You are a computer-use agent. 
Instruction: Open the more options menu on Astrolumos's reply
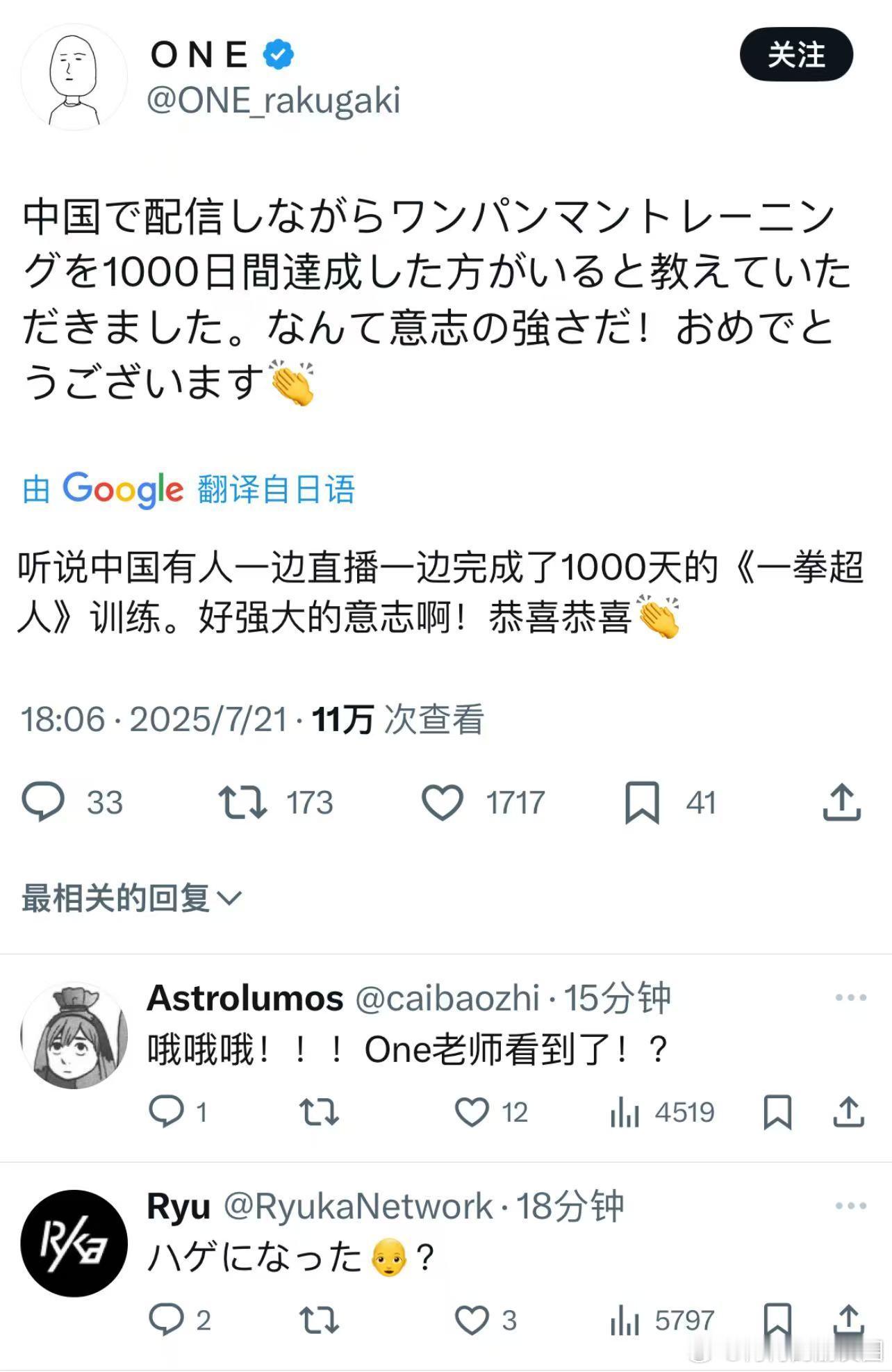[850, 997]
